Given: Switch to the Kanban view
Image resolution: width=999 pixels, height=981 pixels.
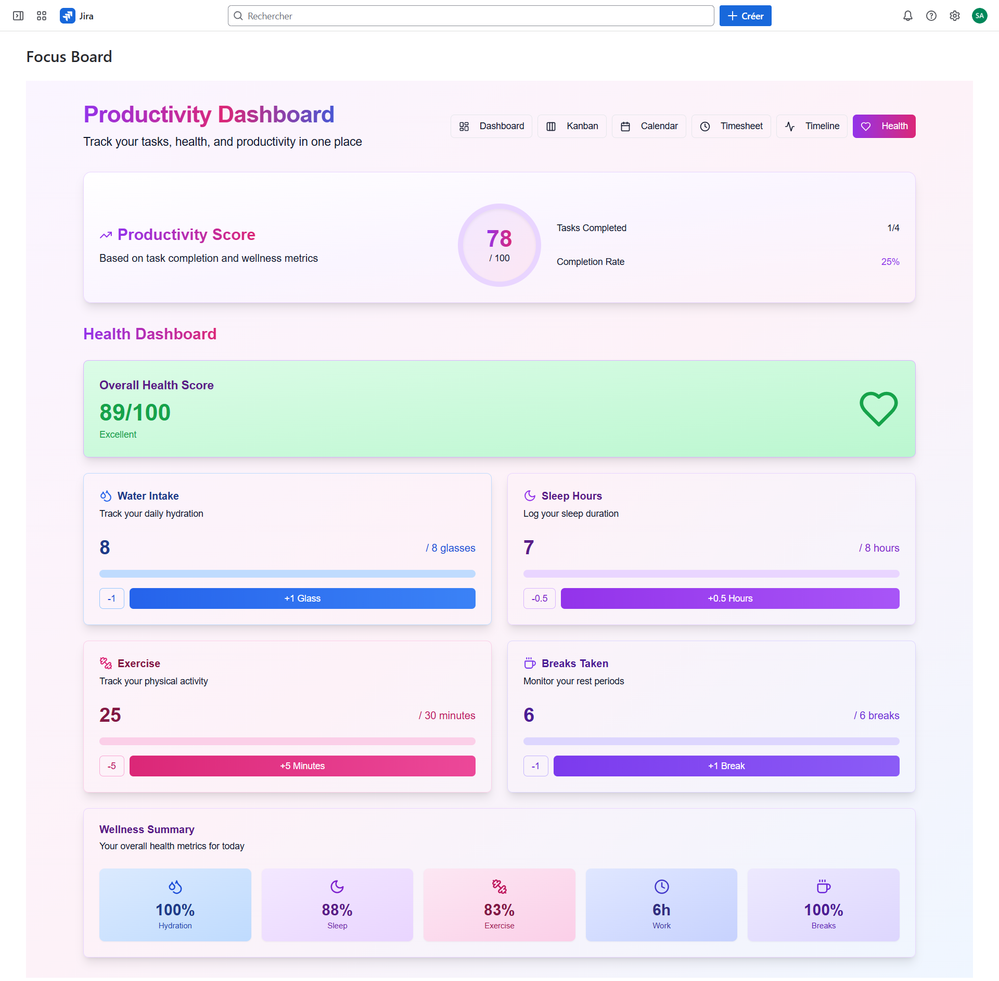Looking at the screenshot, I should coord(572,126).
